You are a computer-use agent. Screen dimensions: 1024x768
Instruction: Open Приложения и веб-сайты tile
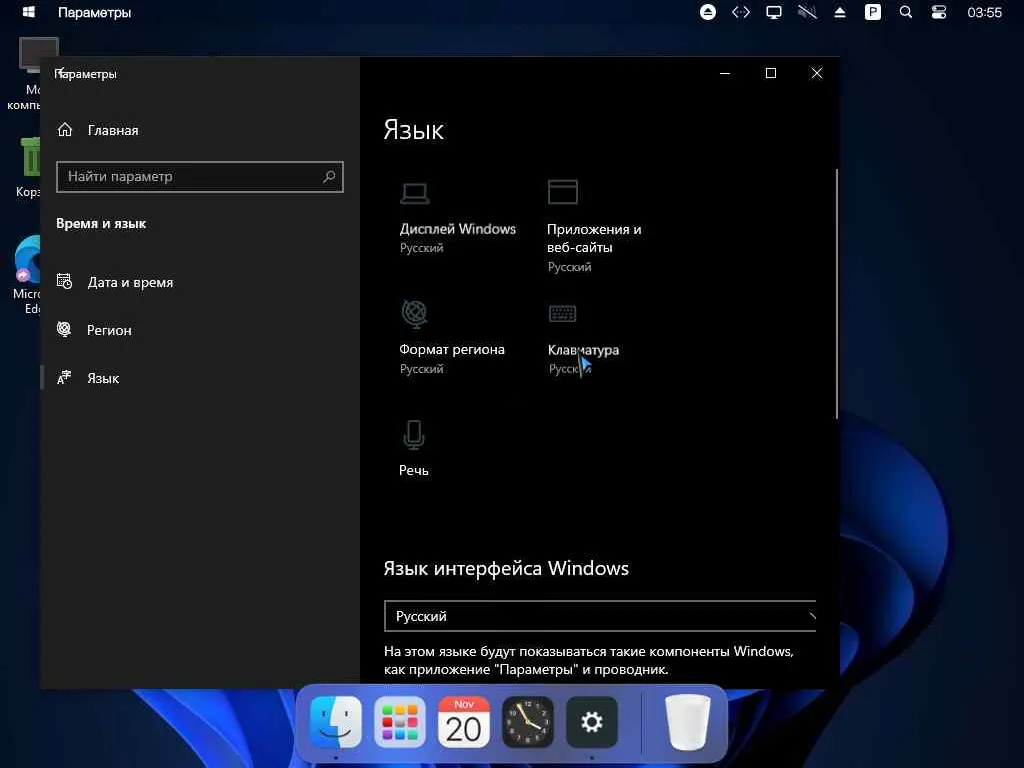click(x=594, y=226)
